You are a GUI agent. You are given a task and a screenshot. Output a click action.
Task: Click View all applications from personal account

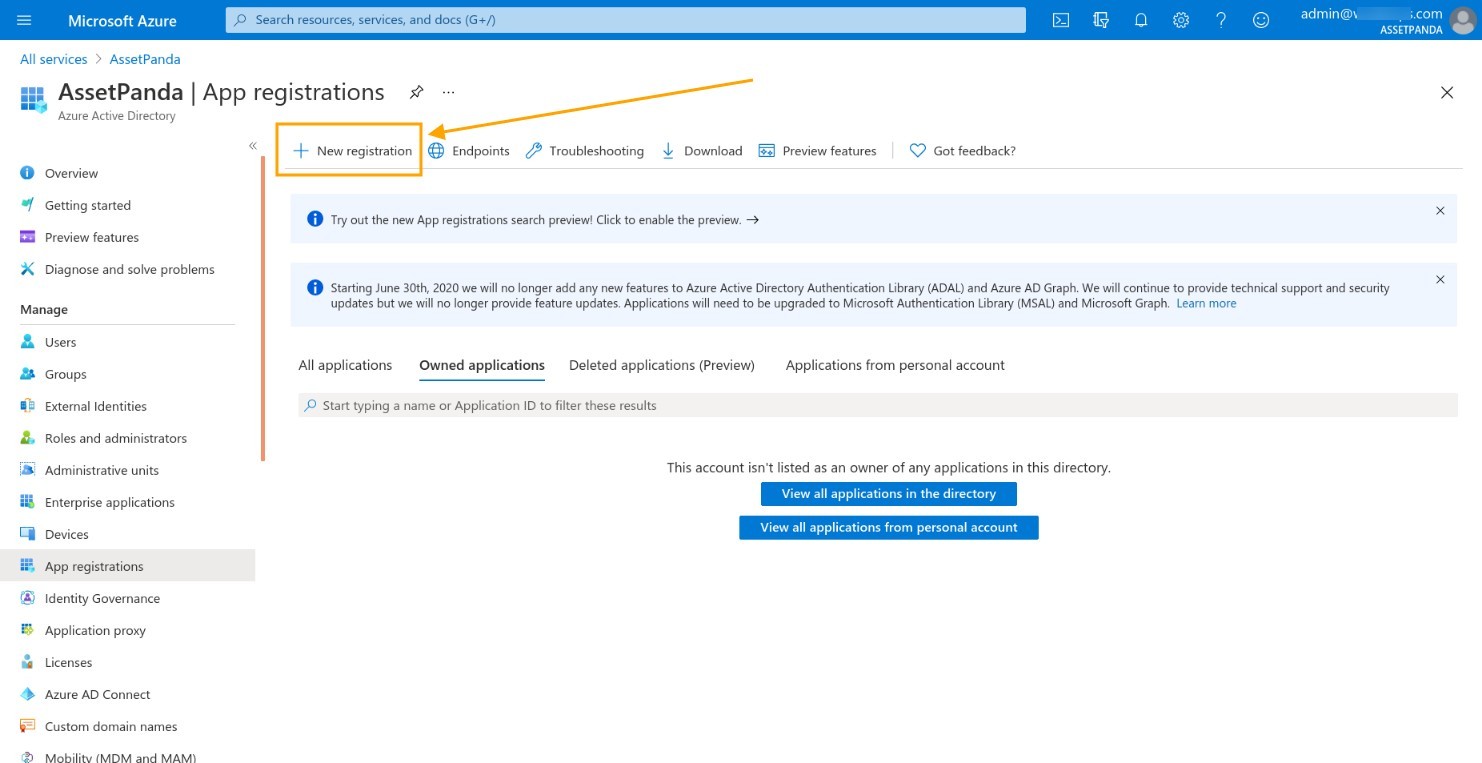click(x=889, y=527)
